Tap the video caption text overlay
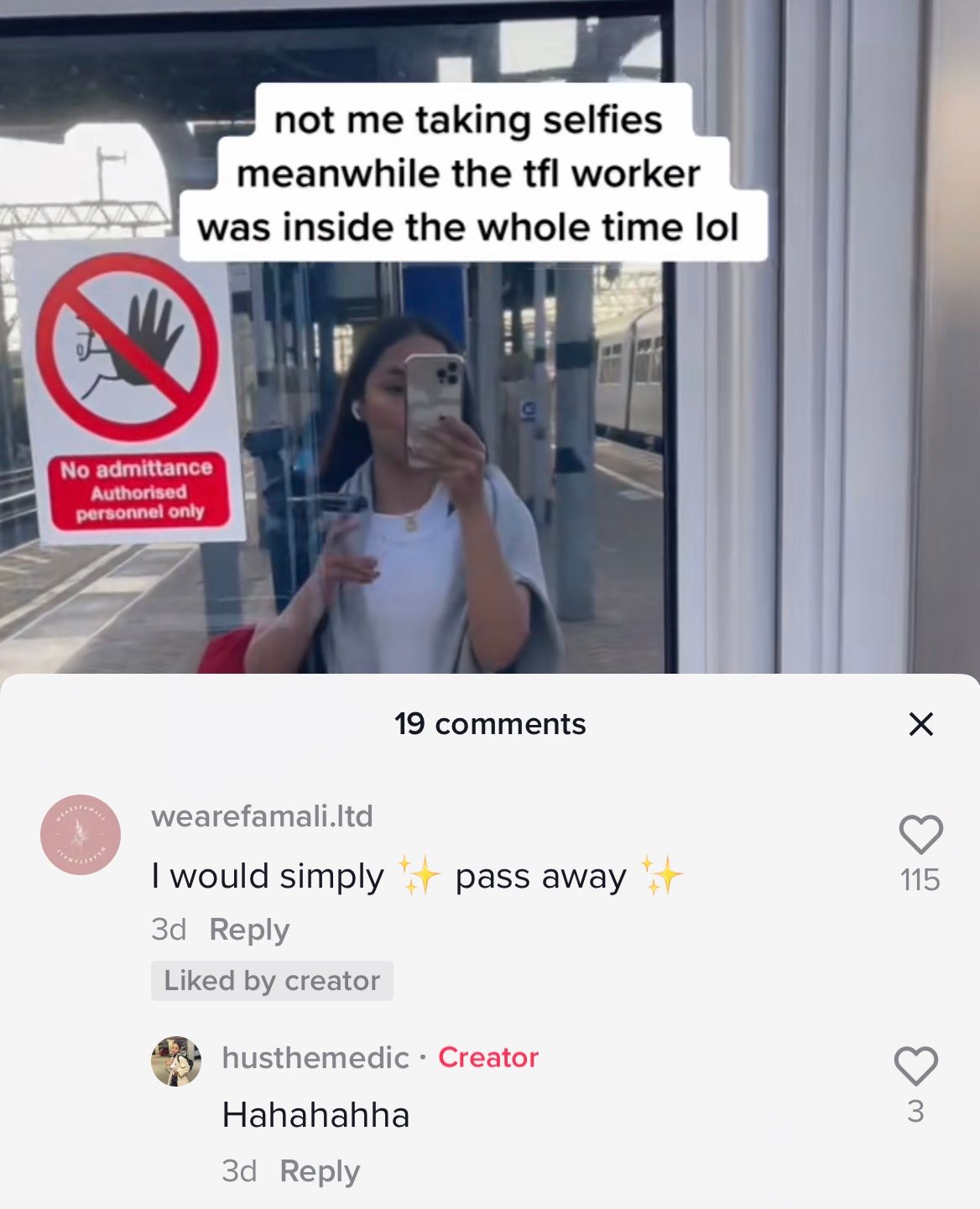Viewport: 980px width, 1209px height. click(x=470, y=173)
